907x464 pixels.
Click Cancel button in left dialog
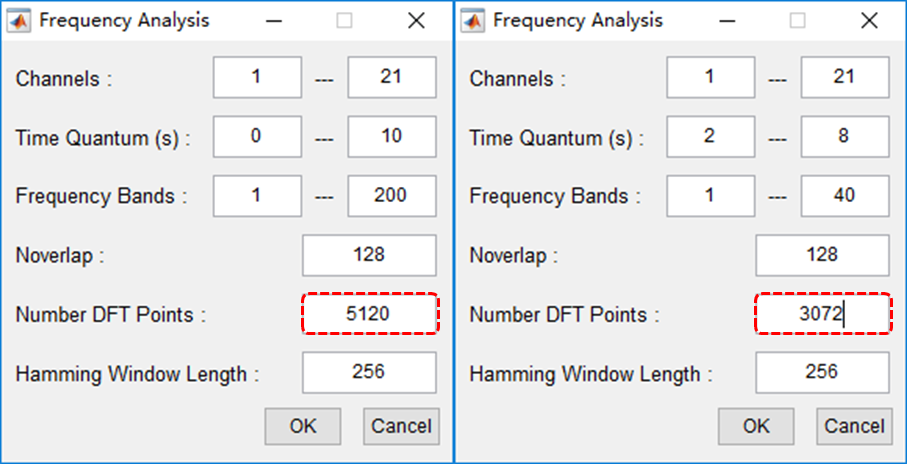(400, 426)
